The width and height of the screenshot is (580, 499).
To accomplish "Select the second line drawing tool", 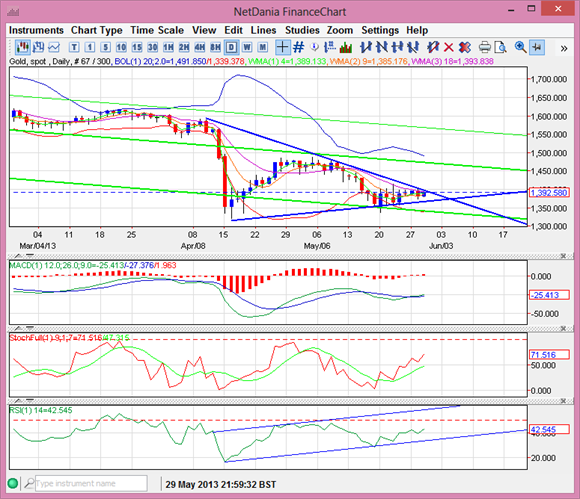I will click(382, 47).
